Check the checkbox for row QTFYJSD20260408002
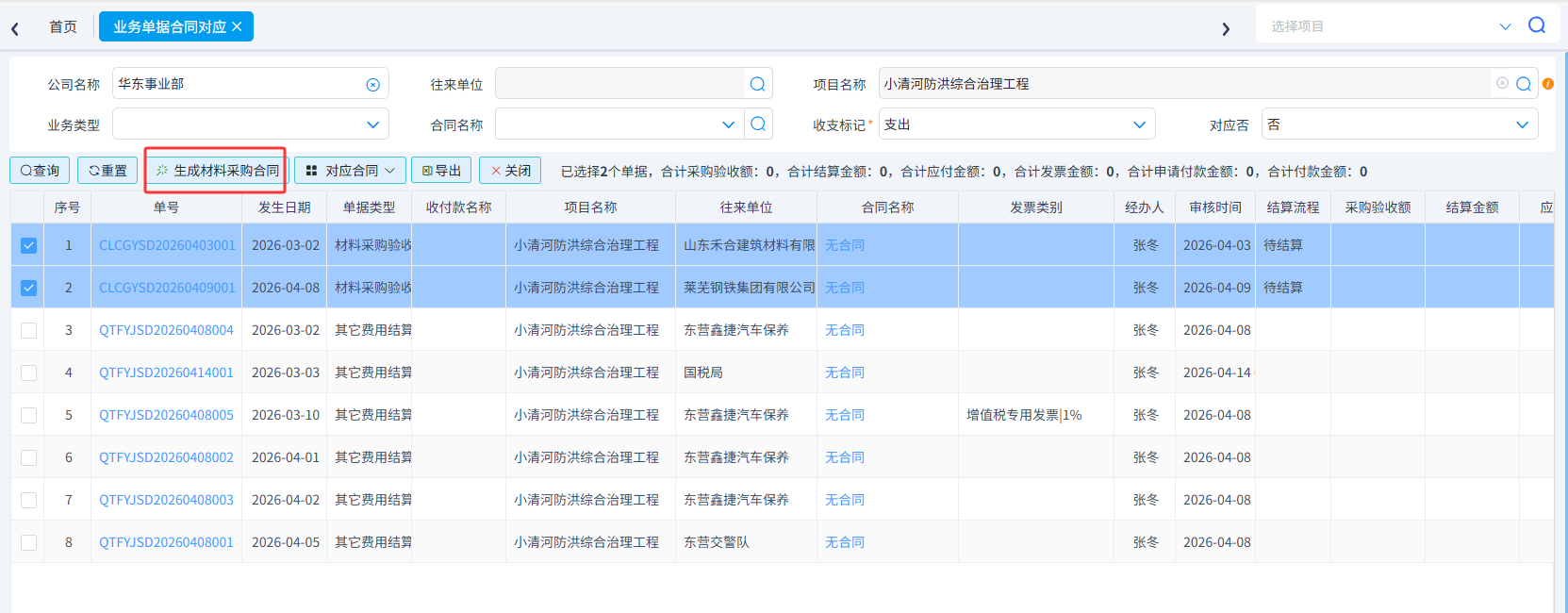 coord(28,457)
